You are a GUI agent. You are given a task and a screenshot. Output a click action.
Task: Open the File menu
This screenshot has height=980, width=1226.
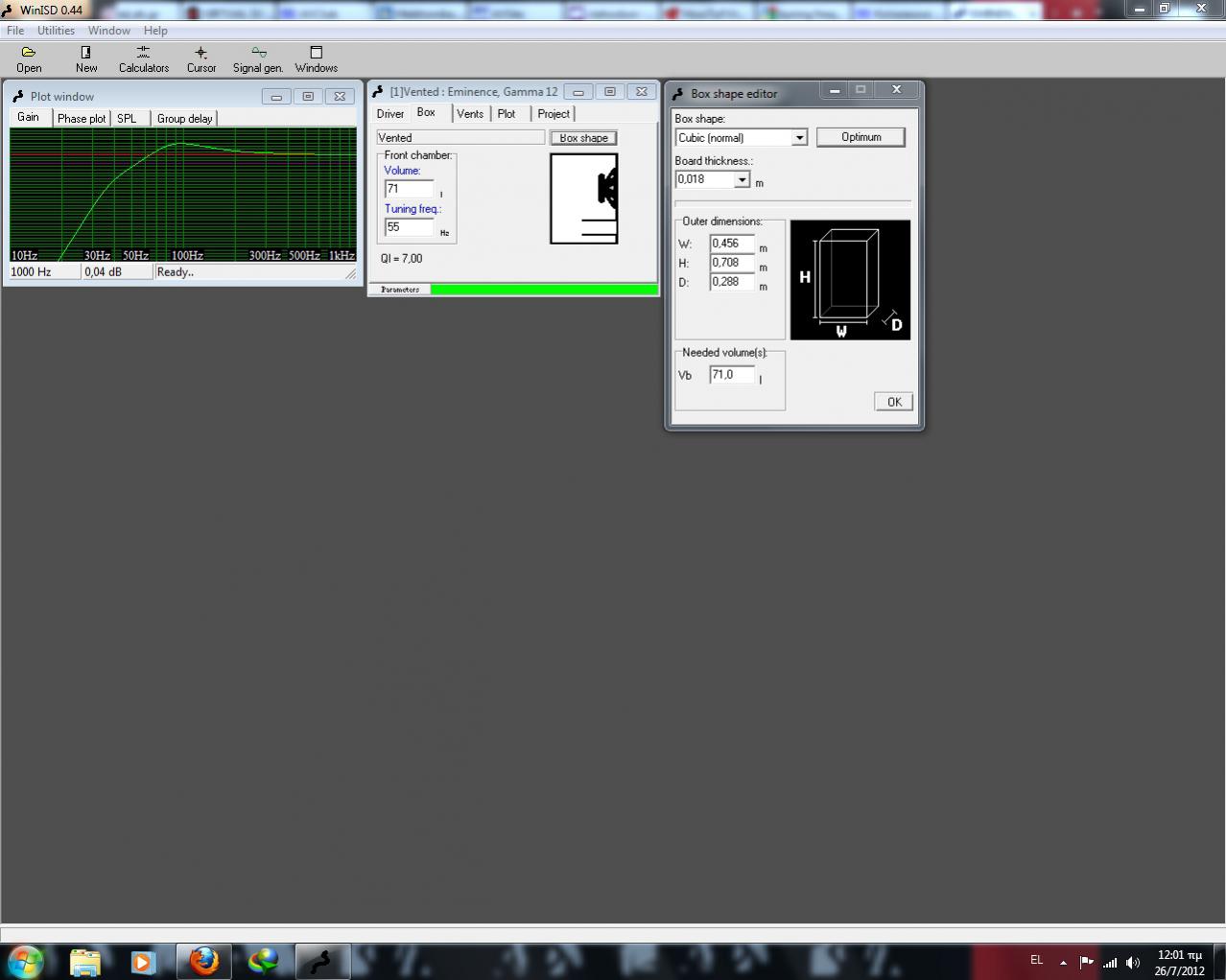tap(15, 31)
